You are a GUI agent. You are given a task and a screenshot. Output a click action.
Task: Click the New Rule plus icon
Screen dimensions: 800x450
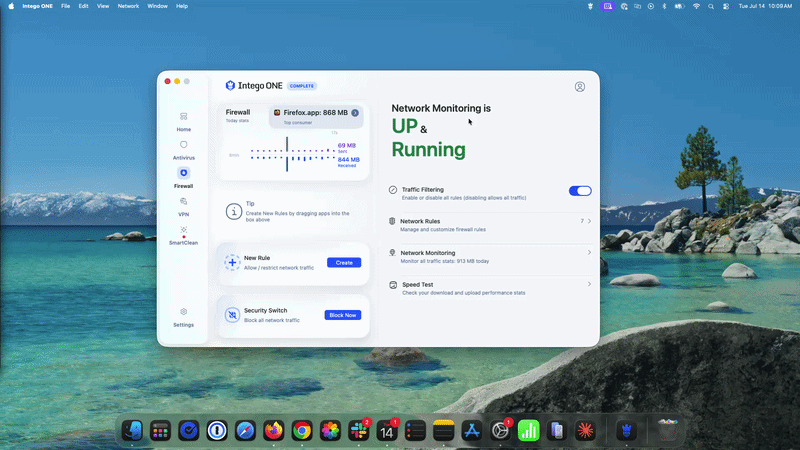[232, 262]
